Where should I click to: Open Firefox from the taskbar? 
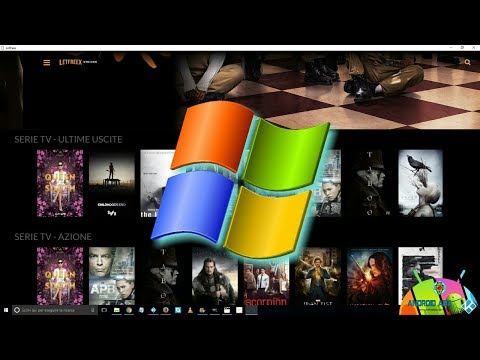tap(166, 310)
